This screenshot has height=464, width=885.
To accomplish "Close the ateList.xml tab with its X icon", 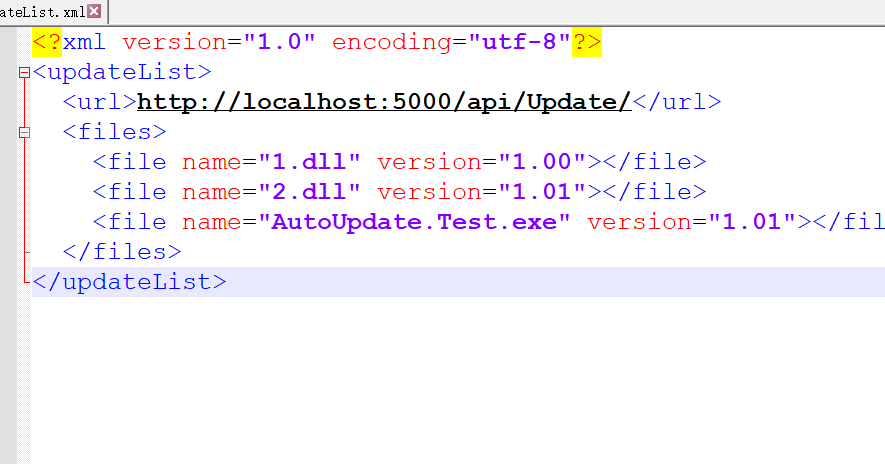I will (x=94, y=11).
